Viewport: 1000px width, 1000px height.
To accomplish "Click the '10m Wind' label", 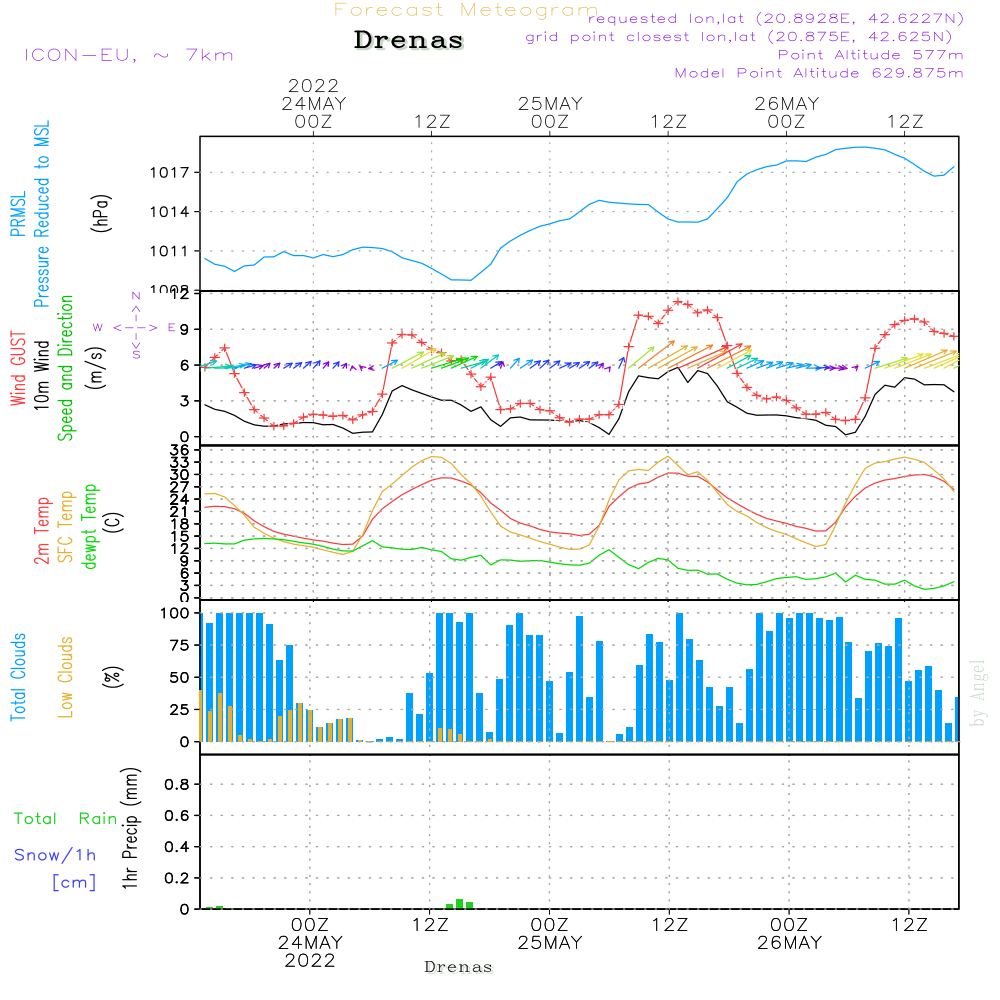I will pyautogui.click(x=41, y=375).
